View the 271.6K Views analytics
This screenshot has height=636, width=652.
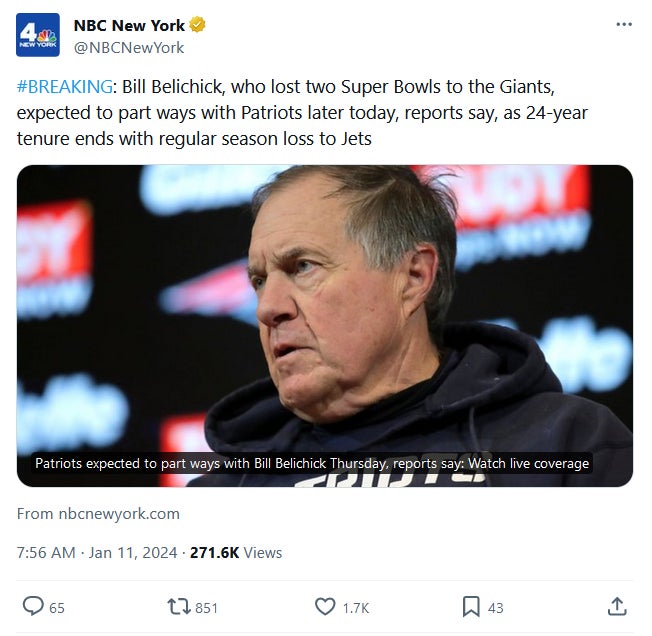coord(236,552)
